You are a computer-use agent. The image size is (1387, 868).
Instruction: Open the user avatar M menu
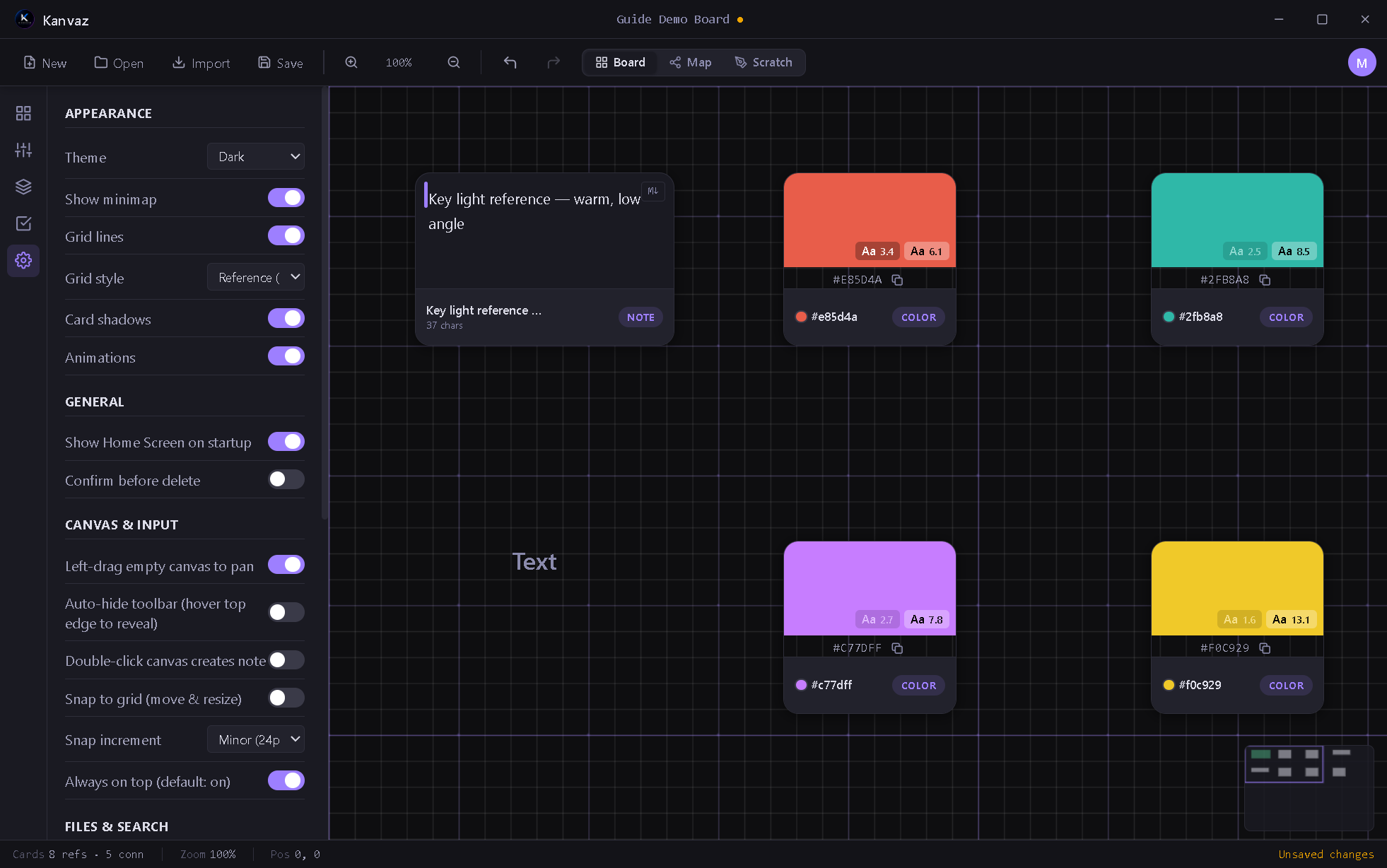(1362, 62)
